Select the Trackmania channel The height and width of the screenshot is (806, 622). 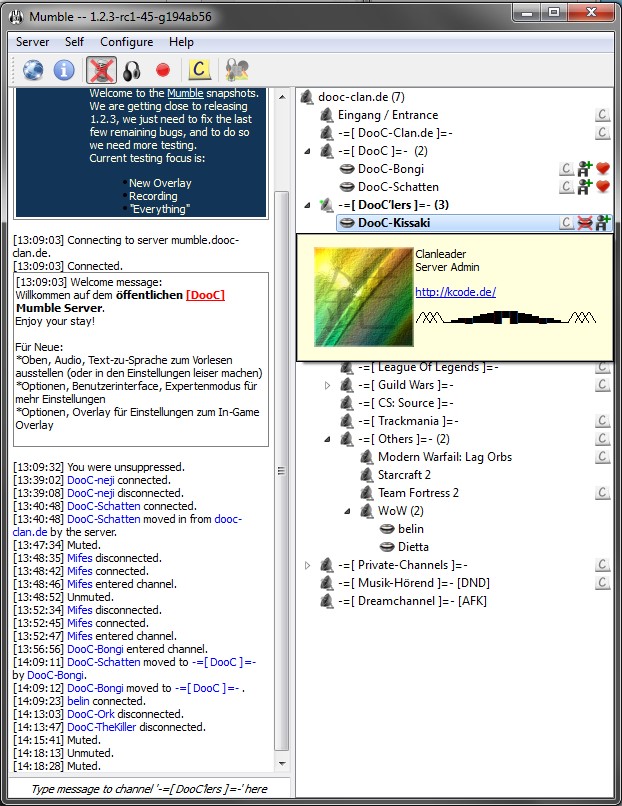click(408, 421)
